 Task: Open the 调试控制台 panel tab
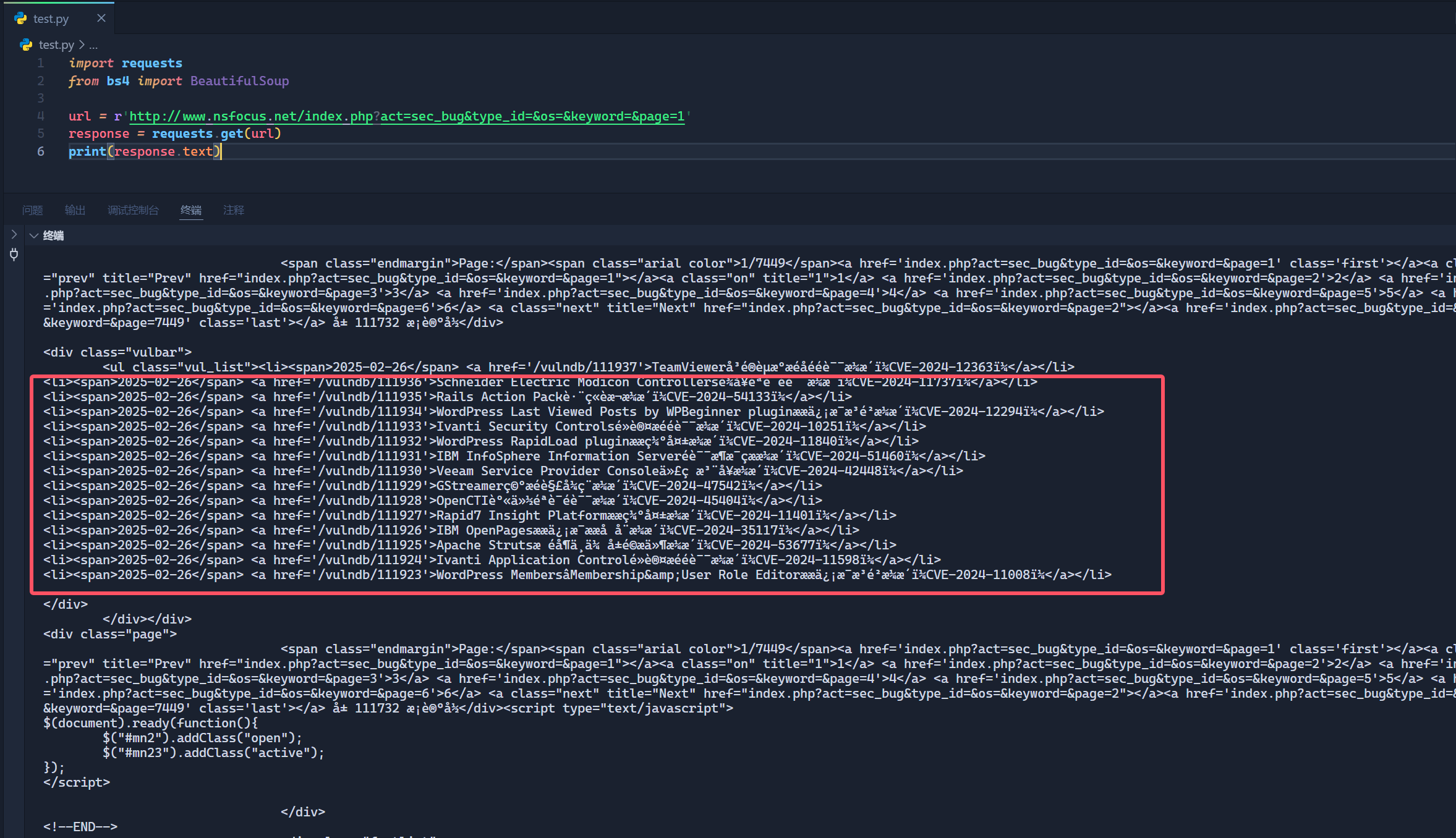pyautogui.click(x=133, y=210)
